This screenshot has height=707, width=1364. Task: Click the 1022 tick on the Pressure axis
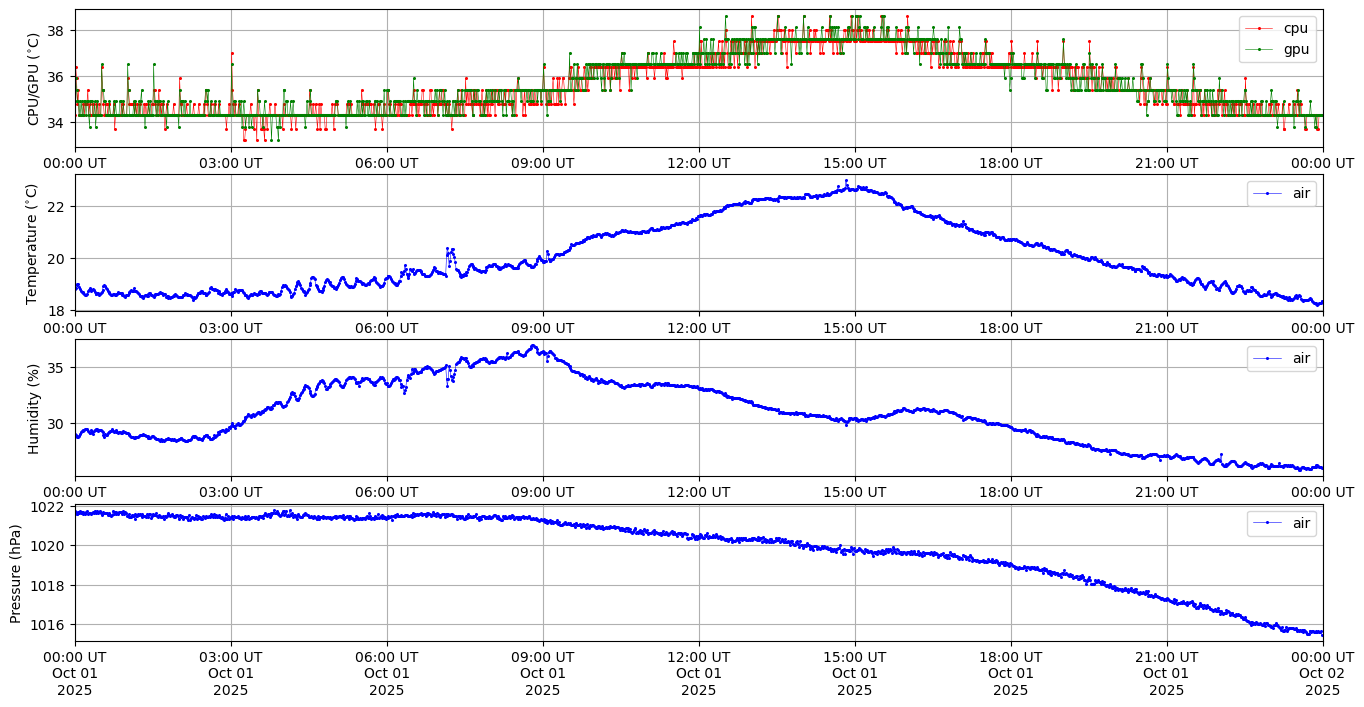[52, 507]
